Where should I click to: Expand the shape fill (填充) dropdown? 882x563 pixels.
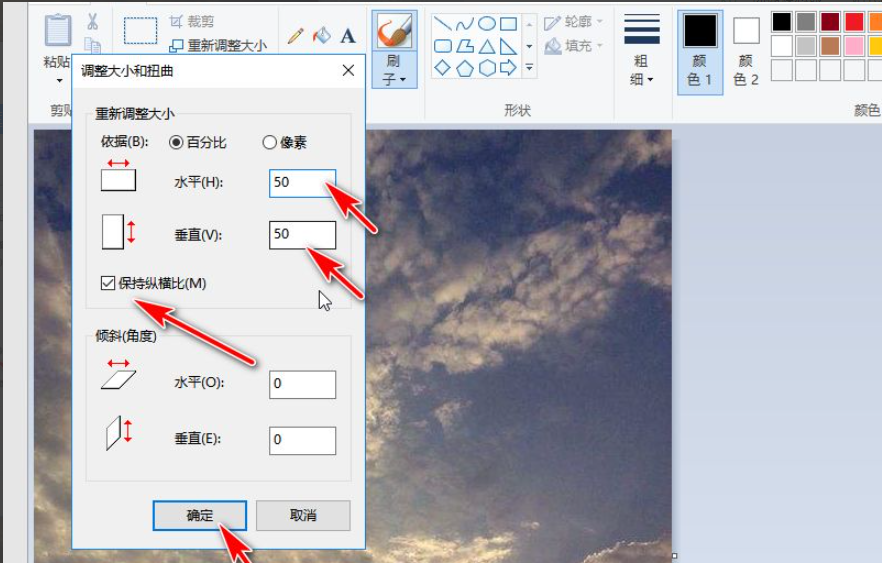(574, 46)
